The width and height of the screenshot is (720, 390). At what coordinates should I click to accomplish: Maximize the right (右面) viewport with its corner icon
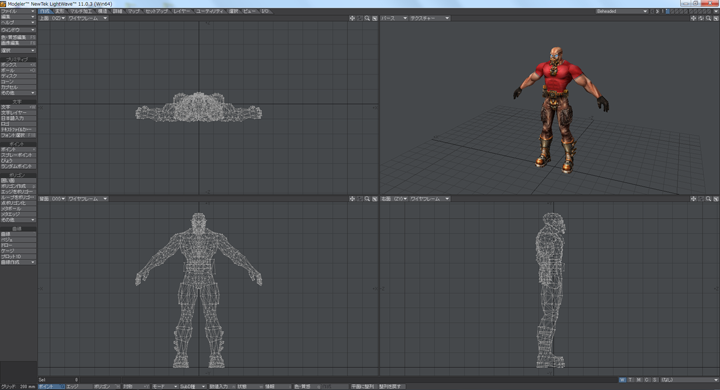click(716, 199)
